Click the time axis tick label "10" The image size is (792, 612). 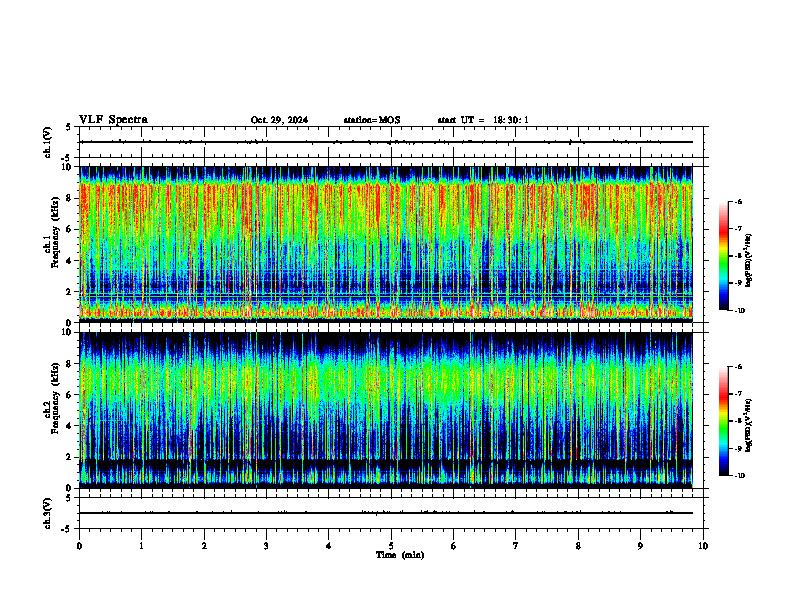pos(703,546)
